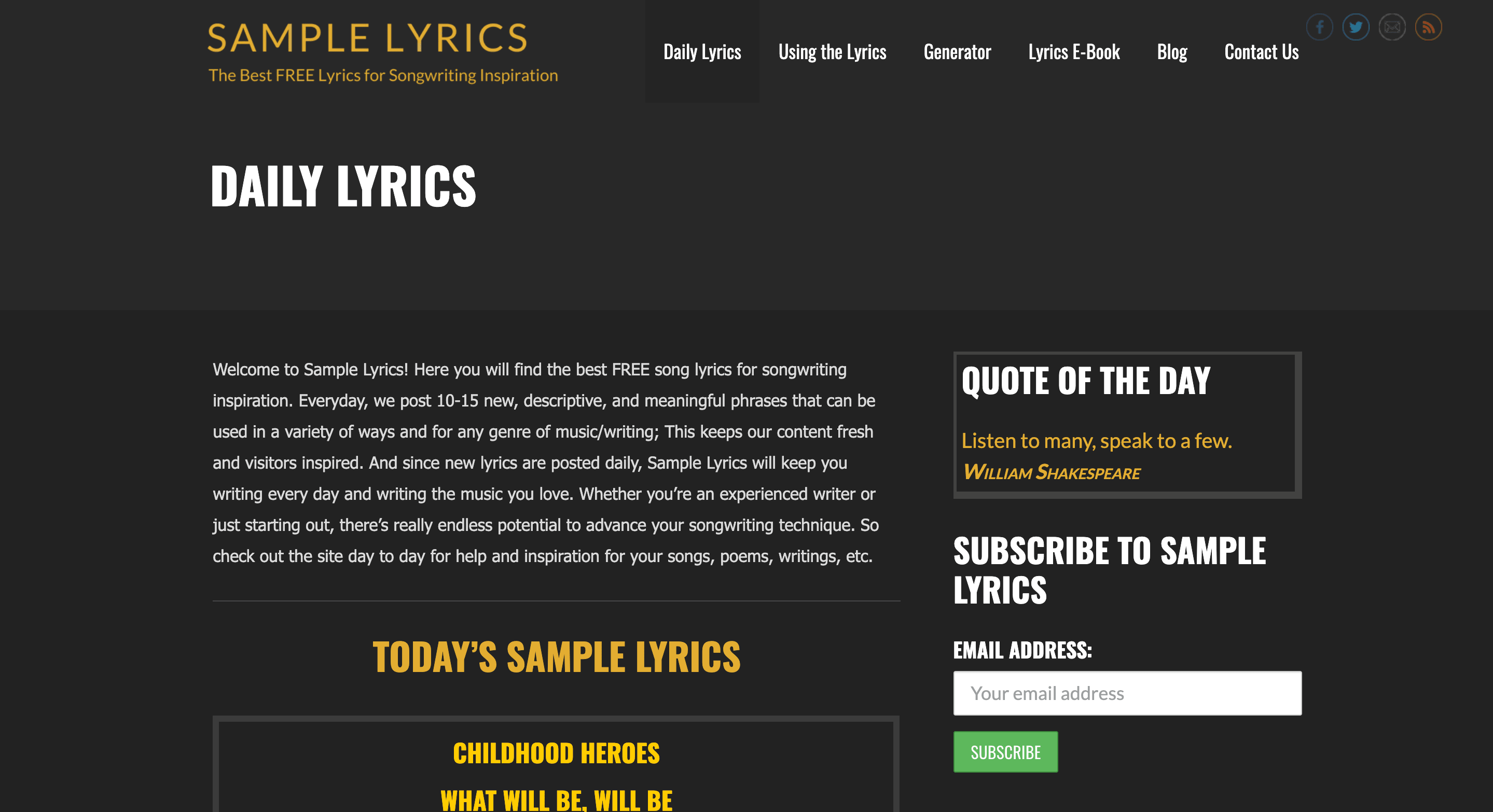
Task: Click the green Subscribe button
Action: (1005, 752)
